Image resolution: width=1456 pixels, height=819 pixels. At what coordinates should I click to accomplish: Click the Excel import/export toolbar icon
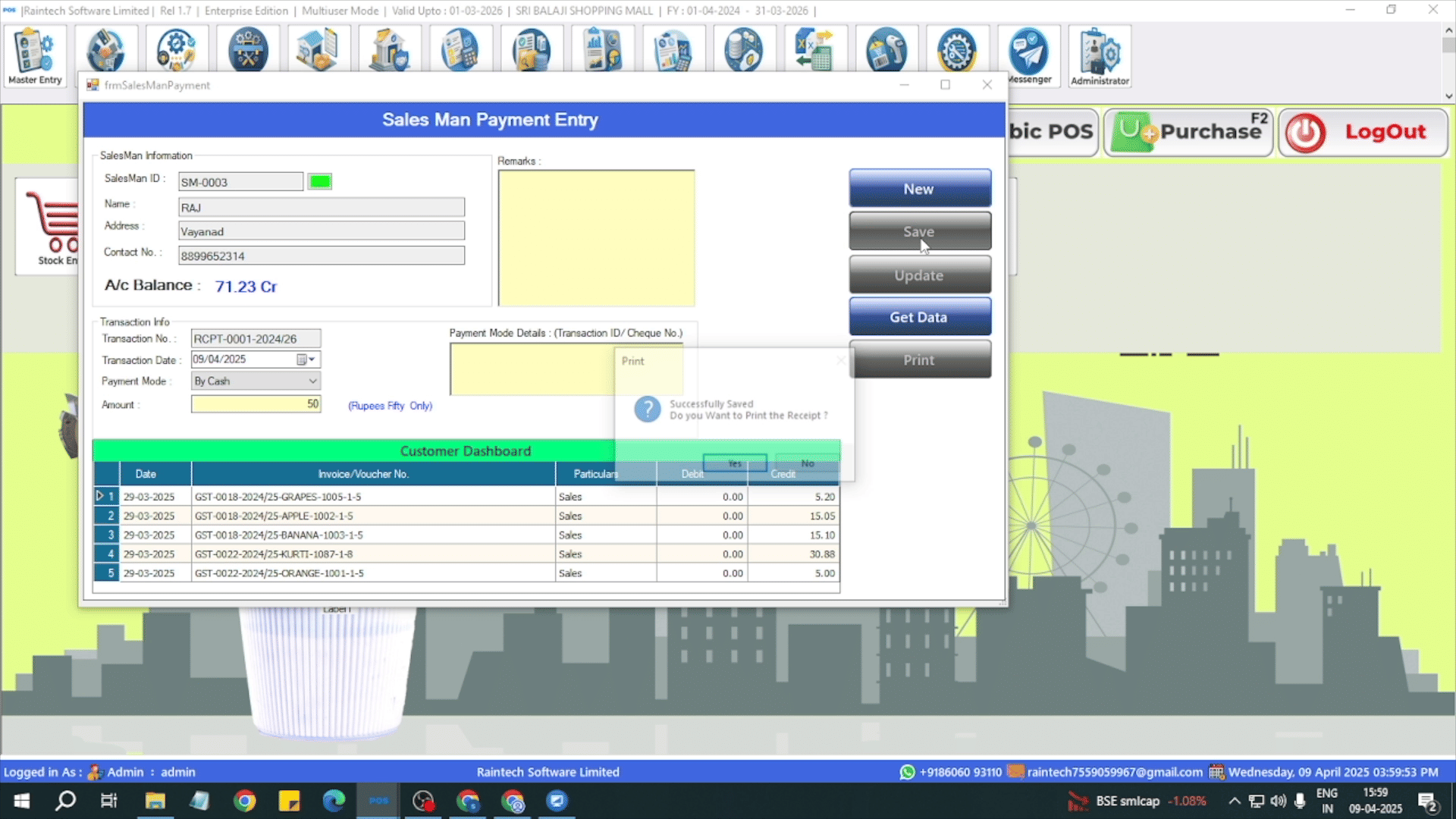click(x=814, y=50)
